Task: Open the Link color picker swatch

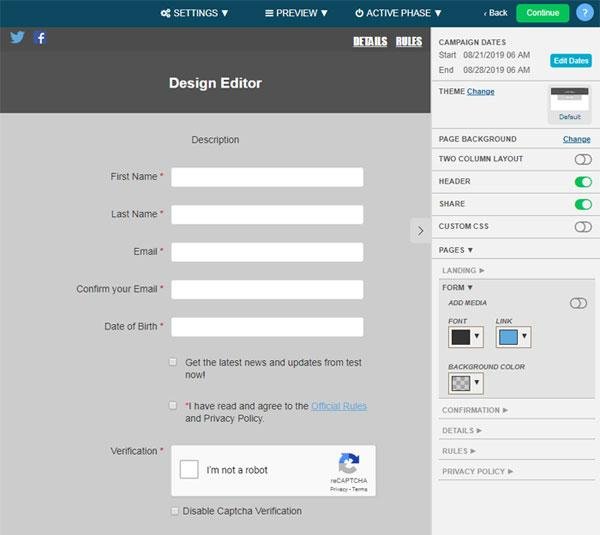Action: (508, 337)
